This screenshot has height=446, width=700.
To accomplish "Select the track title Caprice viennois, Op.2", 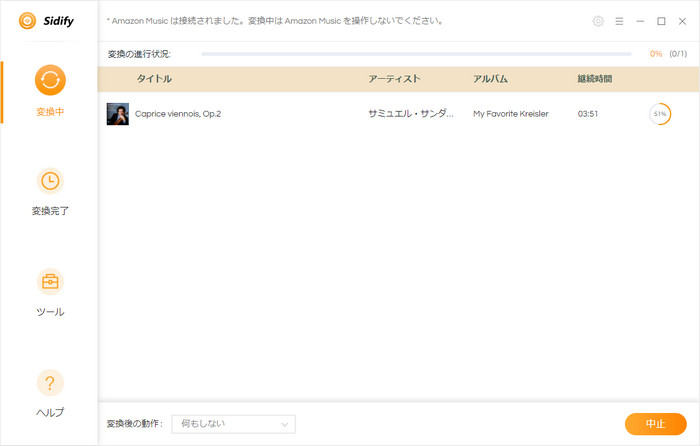I will tap(178, 114).
